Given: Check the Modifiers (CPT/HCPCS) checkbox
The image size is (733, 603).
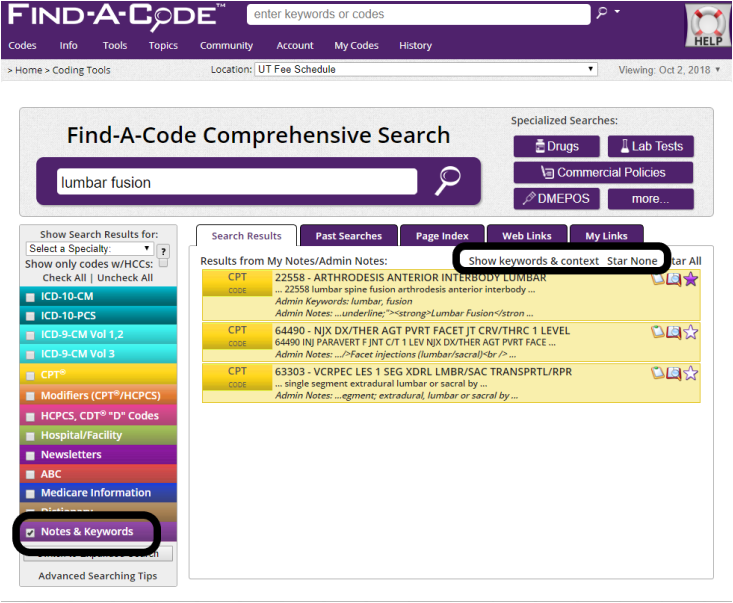Looking at the screenshot, I should click(30, 396).
